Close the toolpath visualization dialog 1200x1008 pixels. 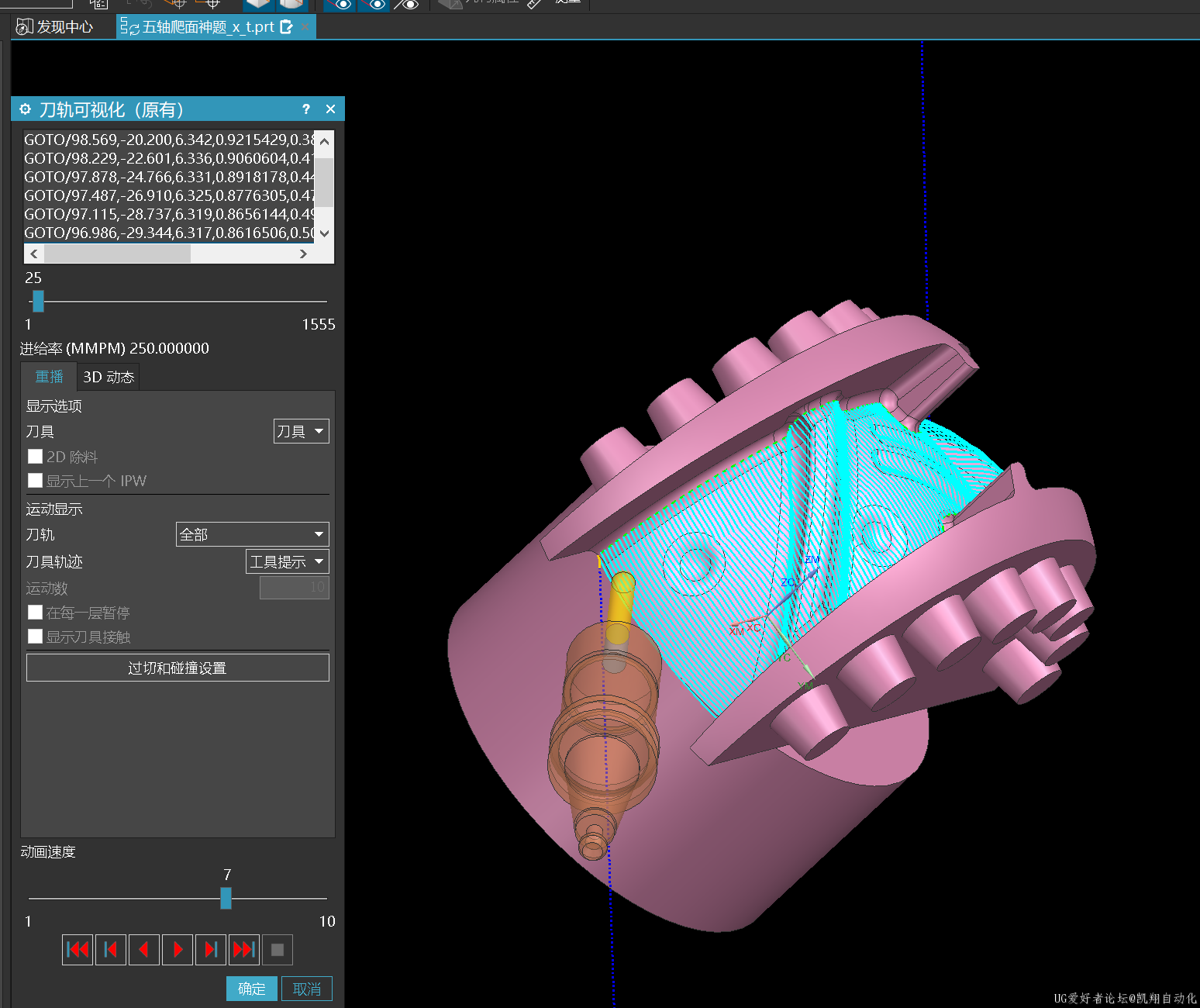tap(330, 109)
